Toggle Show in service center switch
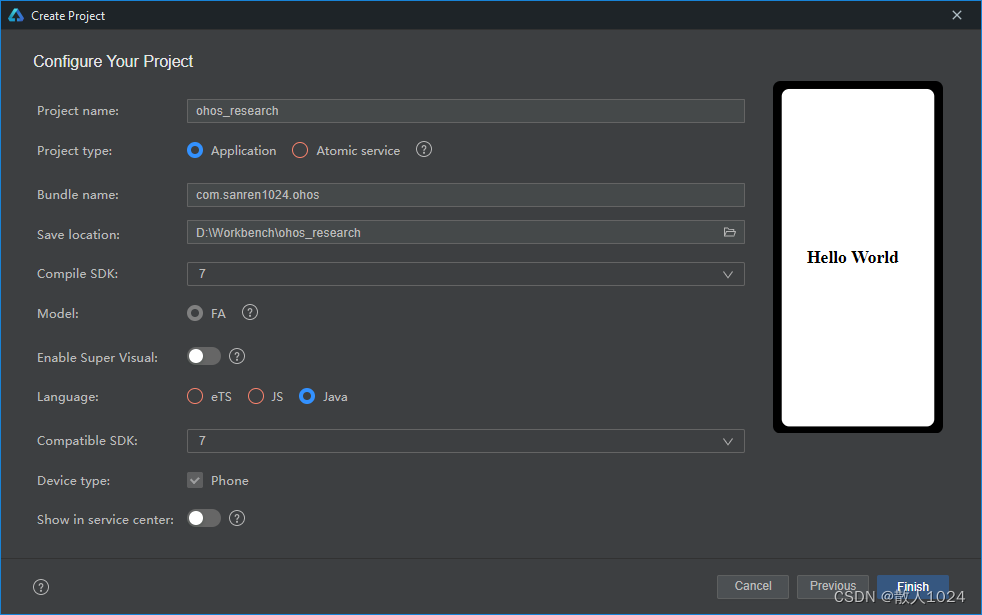Screen dimensions: 982x615 click(204, 519)
